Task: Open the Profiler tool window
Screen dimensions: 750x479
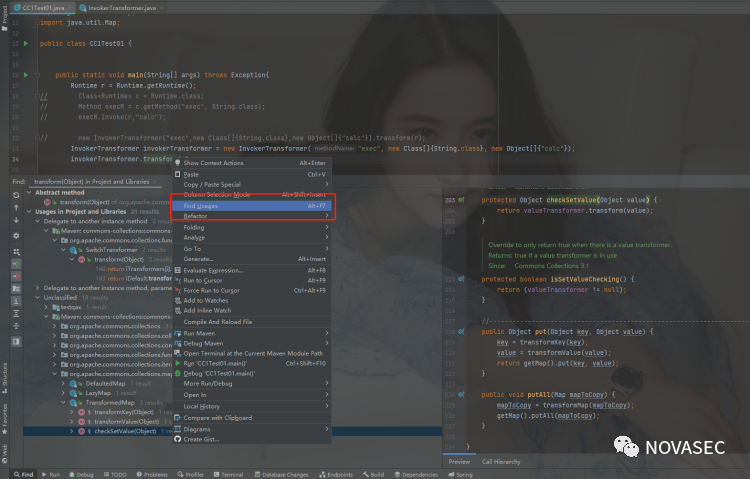Action: pos(190,474)
